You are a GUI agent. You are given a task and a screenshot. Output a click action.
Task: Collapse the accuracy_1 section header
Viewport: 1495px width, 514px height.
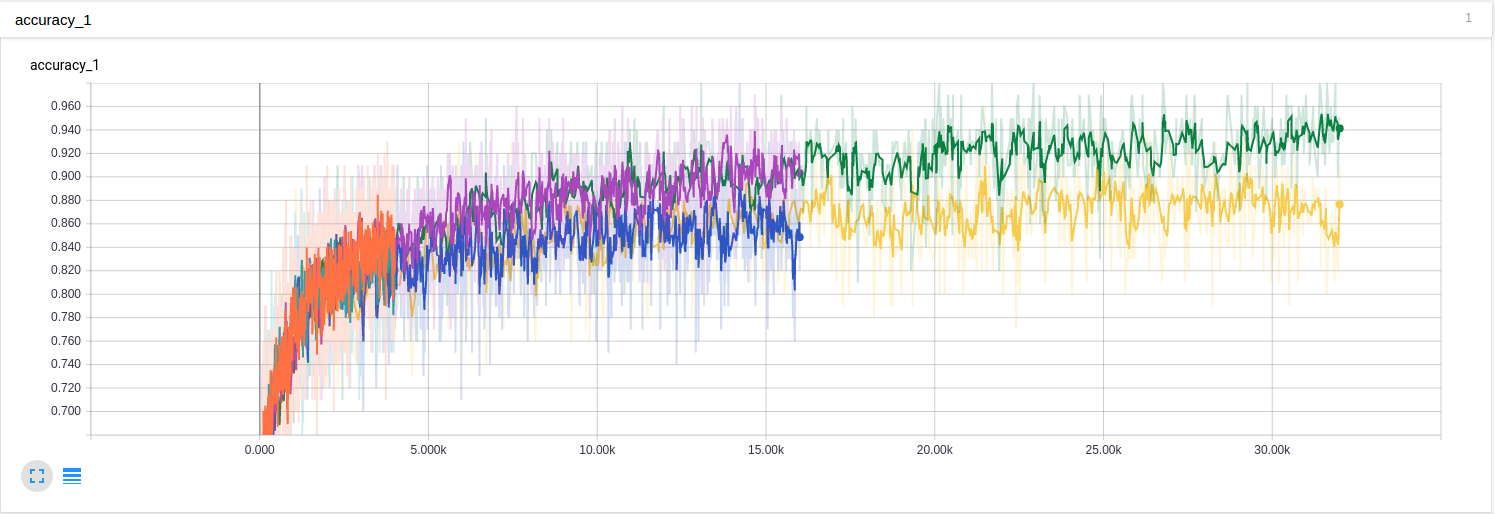747,19
